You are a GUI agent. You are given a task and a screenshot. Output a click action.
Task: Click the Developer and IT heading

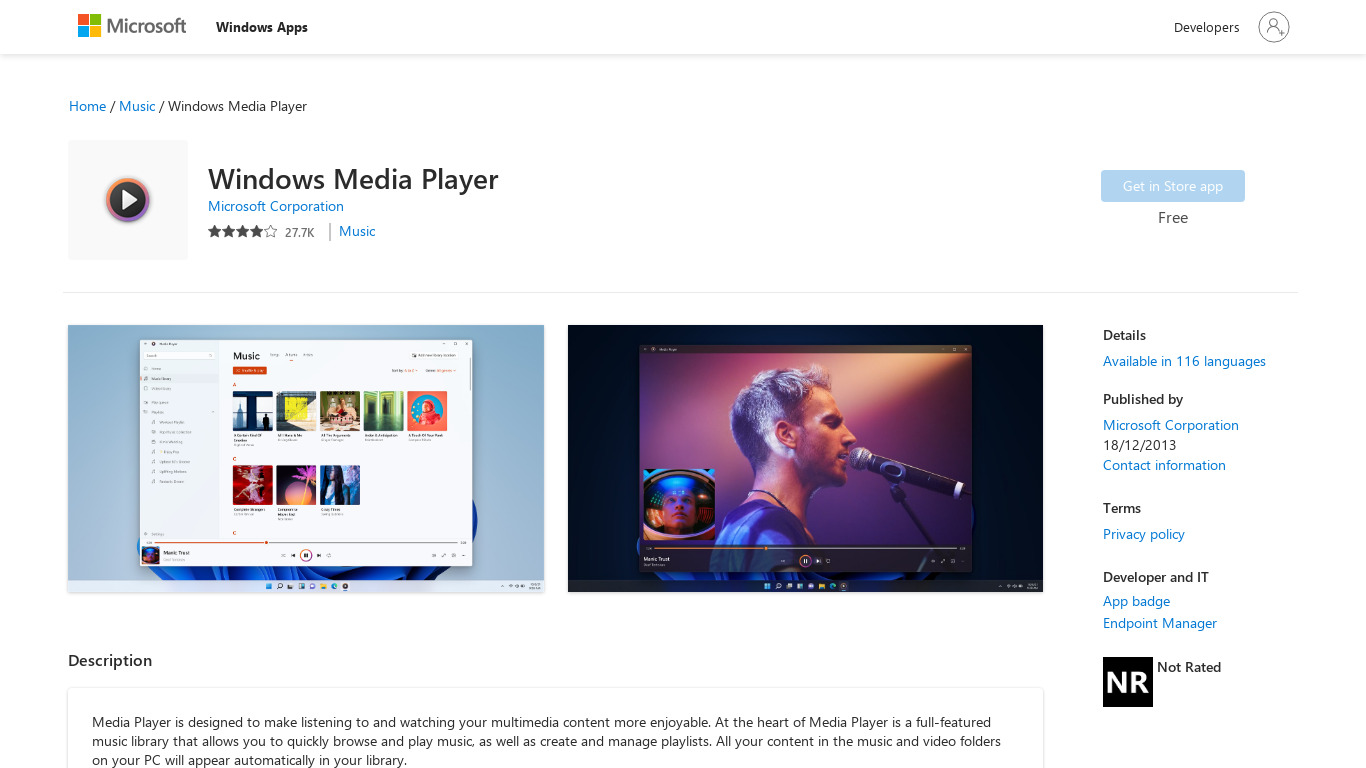[1156, 577]
